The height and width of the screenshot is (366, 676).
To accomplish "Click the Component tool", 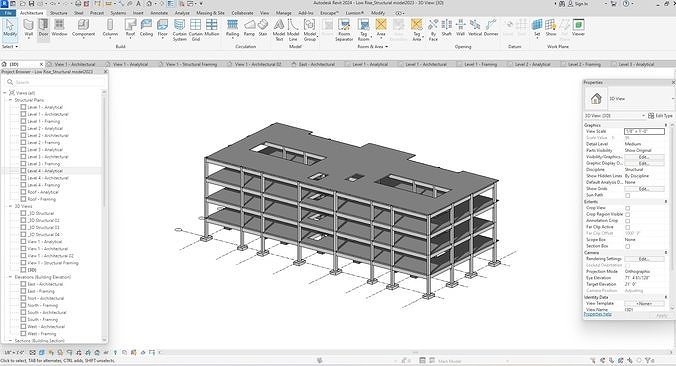I will click(83, 28).
